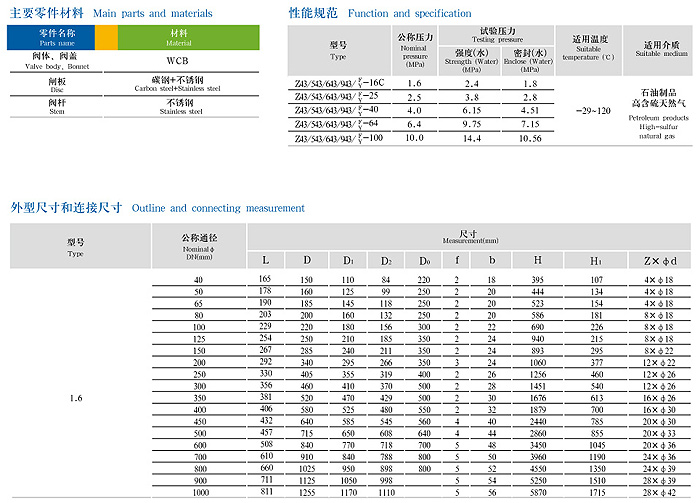
Task: Select the 碳钢+不锈钢 material cell
Action: [178, 83]
